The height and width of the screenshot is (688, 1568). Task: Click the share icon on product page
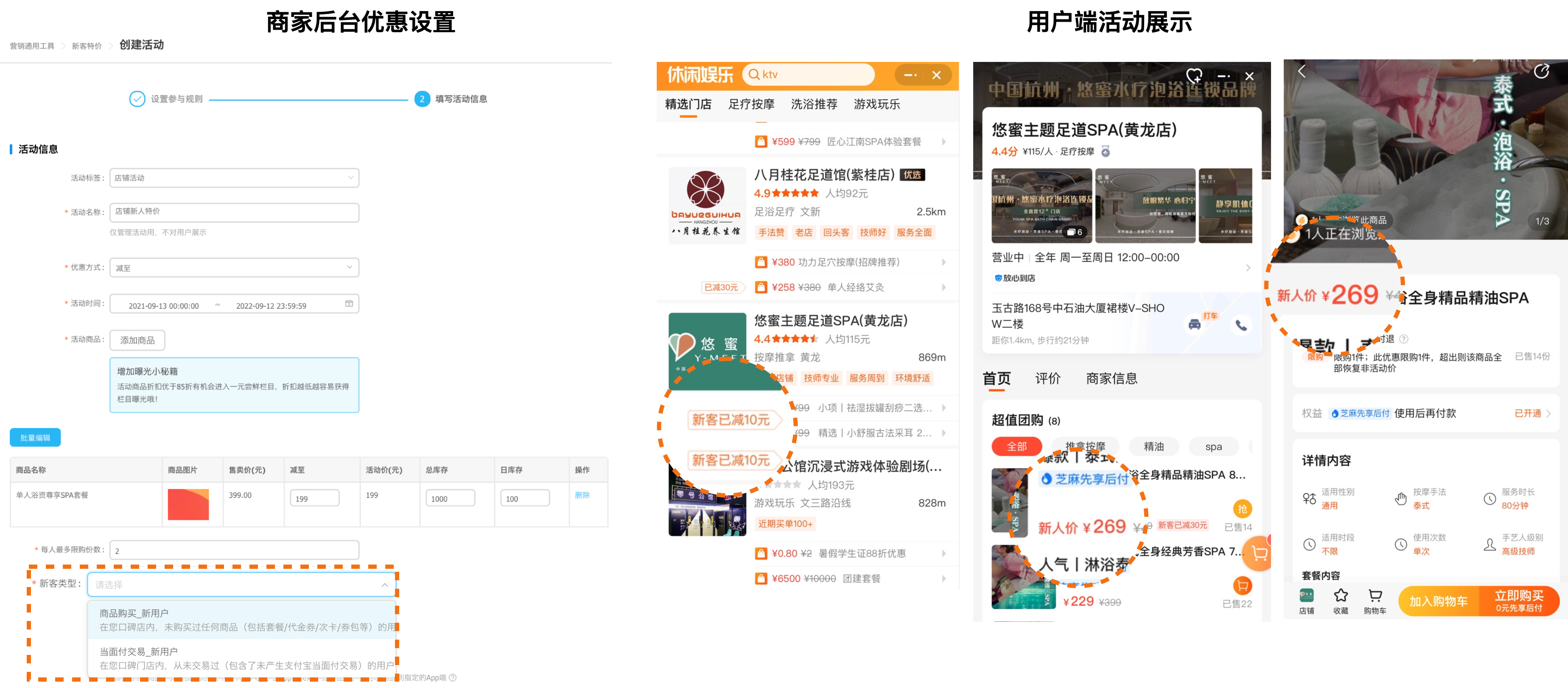pyautogui.click(x=1541, y=71)
